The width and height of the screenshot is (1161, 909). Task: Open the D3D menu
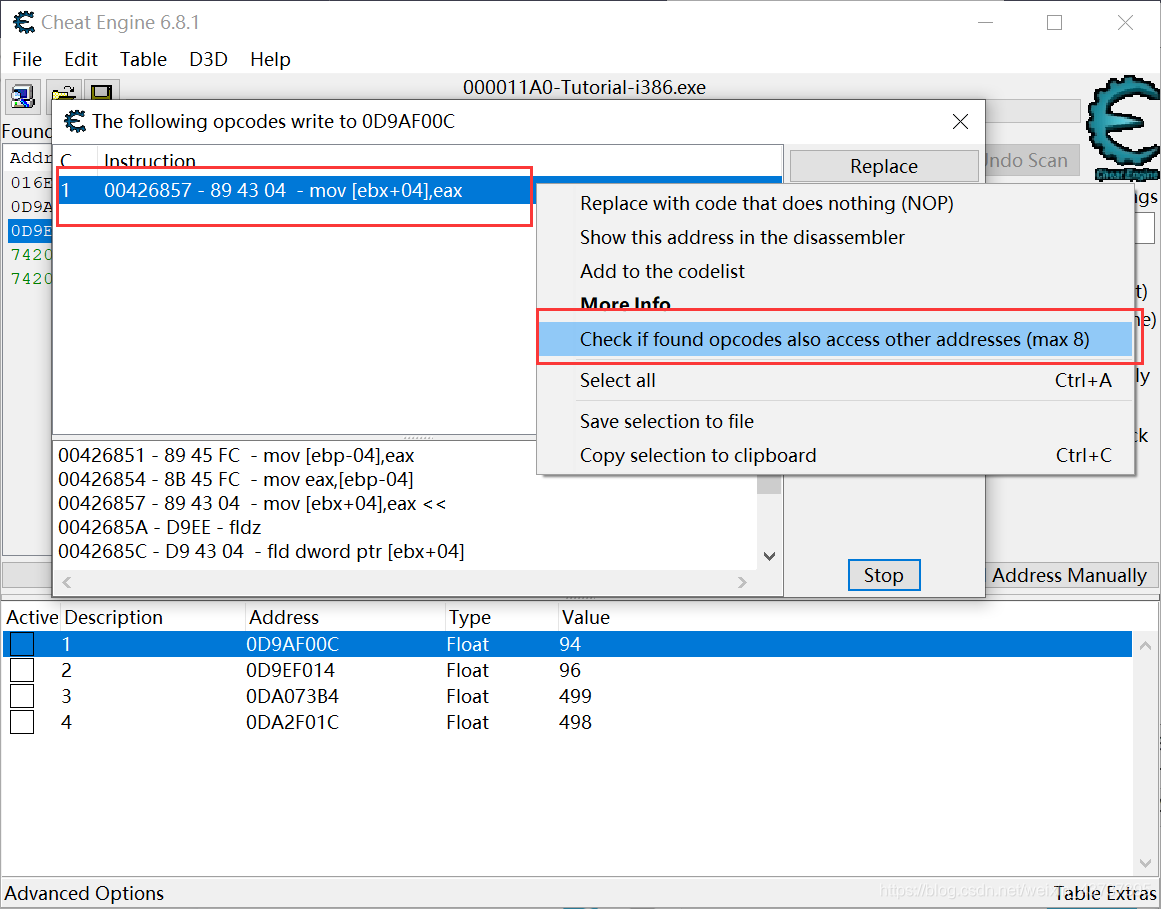(208, 59)
